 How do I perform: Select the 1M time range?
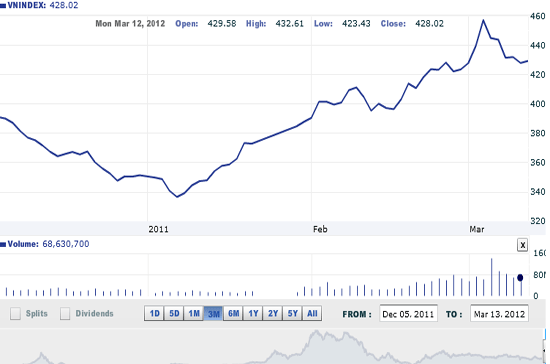[194, 314]
